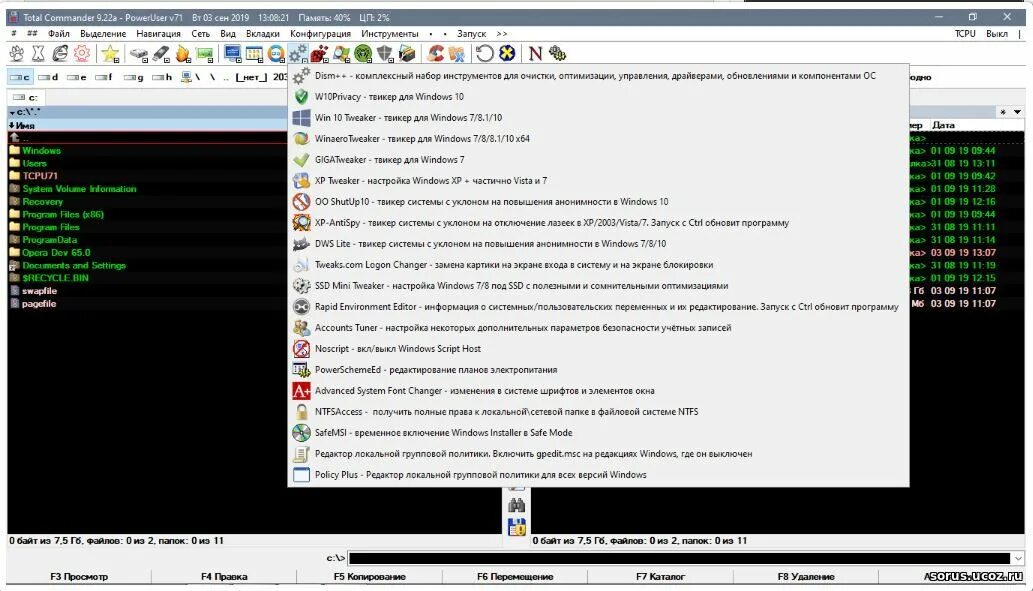Launch the CCleaner toolbar icon
Image resolution: width=1033 pixels, height=591 pixels.
tap(435, 53)
